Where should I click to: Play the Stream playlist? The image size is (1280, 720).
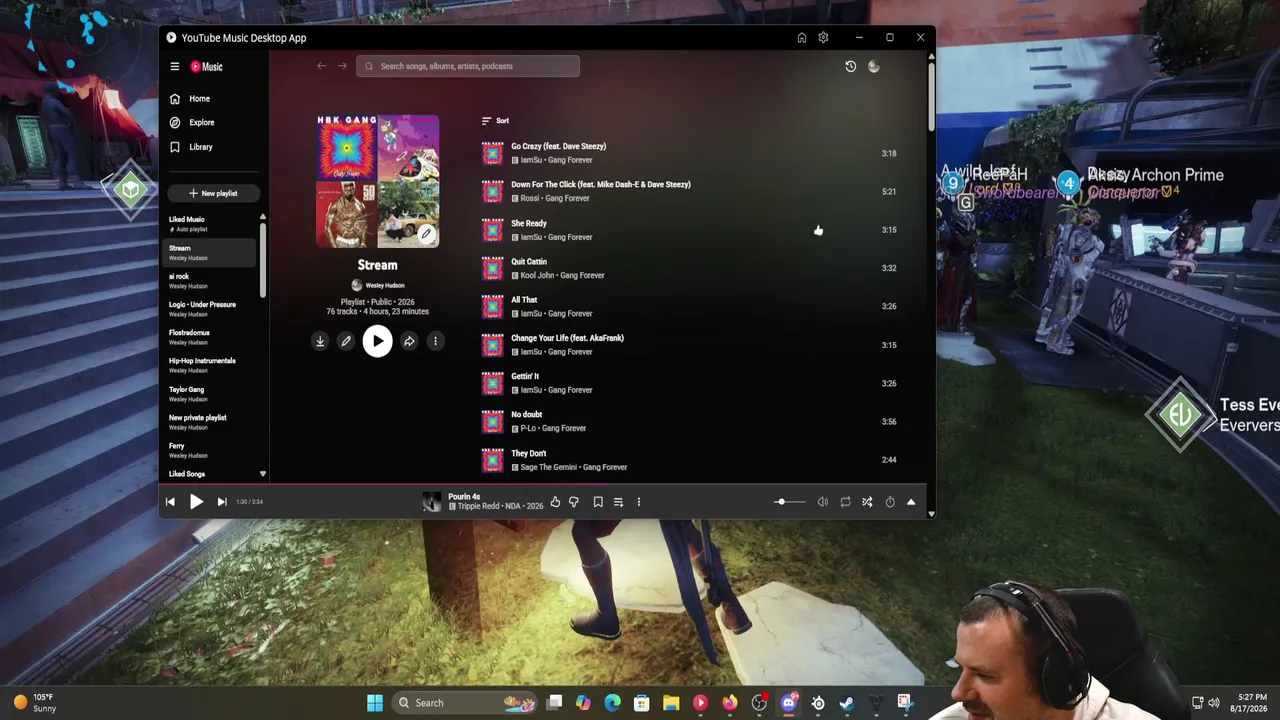click(377, 342)
